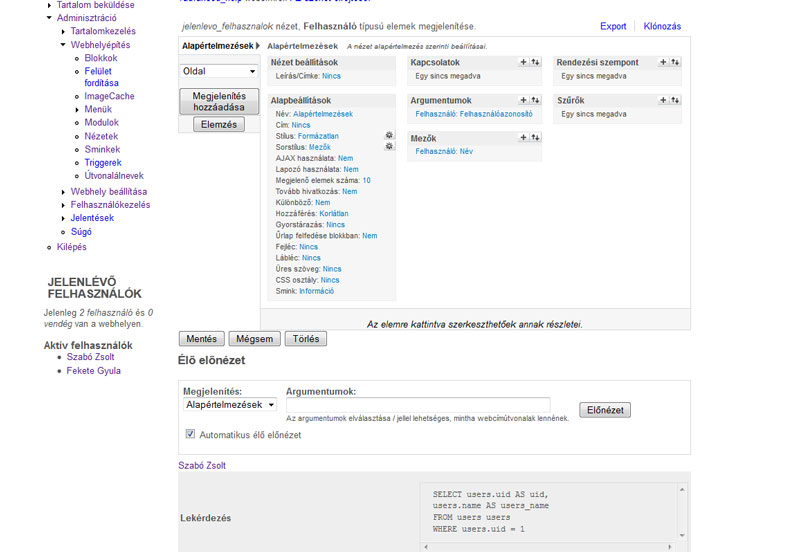
Task: Open the Export tab link
Action: click(x=613, y=26)
